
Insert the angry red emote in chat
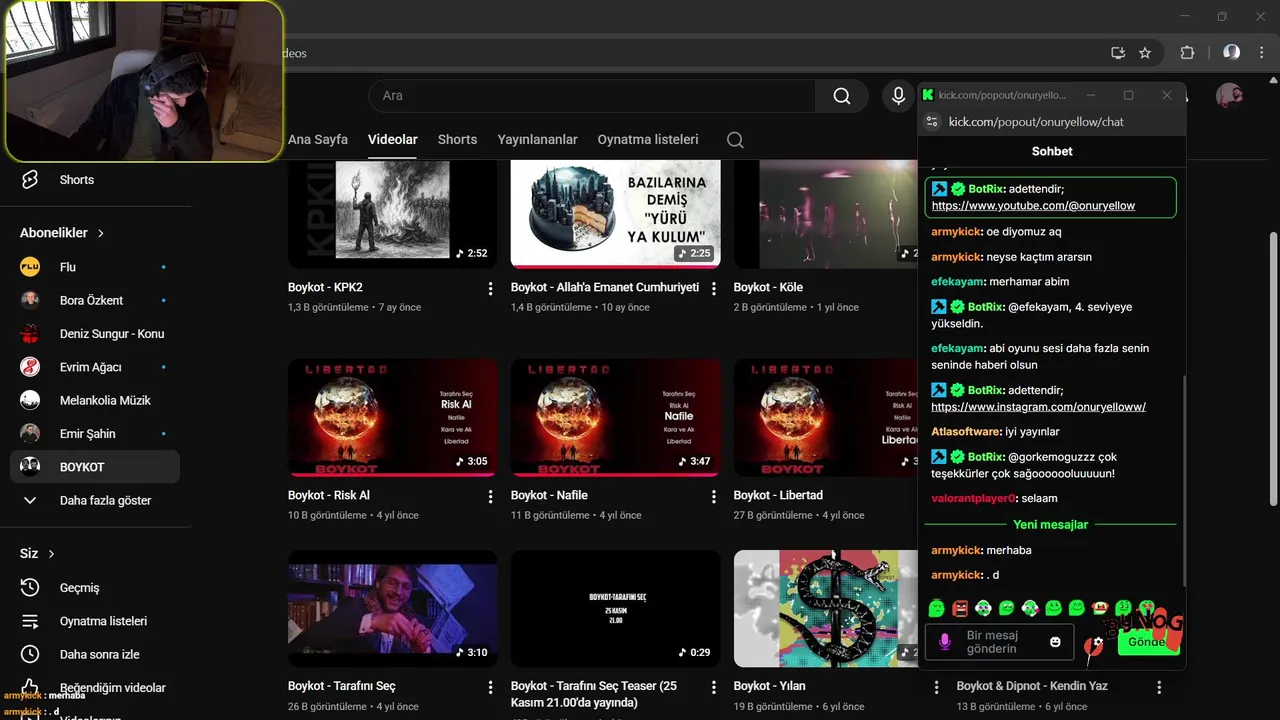pos(960,607)
